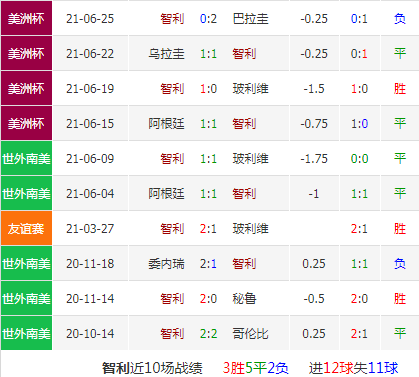This screenshot has width=419, height=377.
Task: Click the half-time score 1:0 in the 21-06-15 row
Action: pos(359,124)
